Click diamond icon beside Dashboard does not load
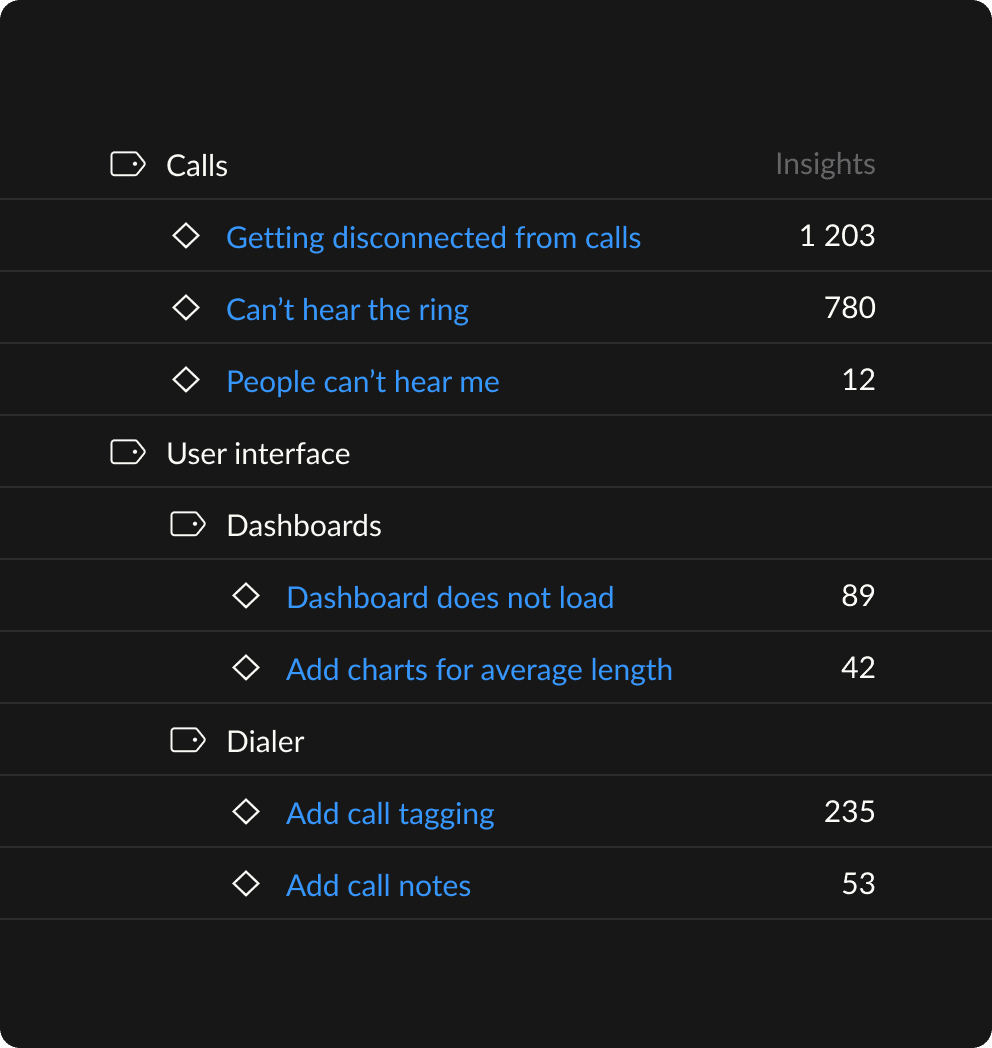The width and height of the screenshot is (992, 1048). tap(246, 596)
